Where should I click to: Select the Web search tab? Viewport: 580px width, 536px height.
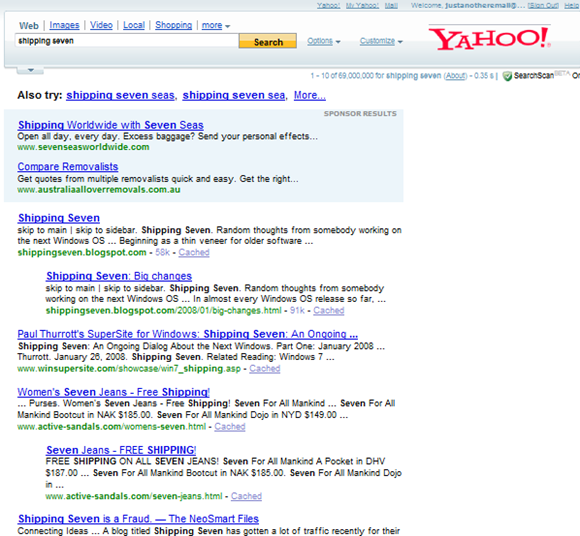pyautogui.click(x=29, y=26)
